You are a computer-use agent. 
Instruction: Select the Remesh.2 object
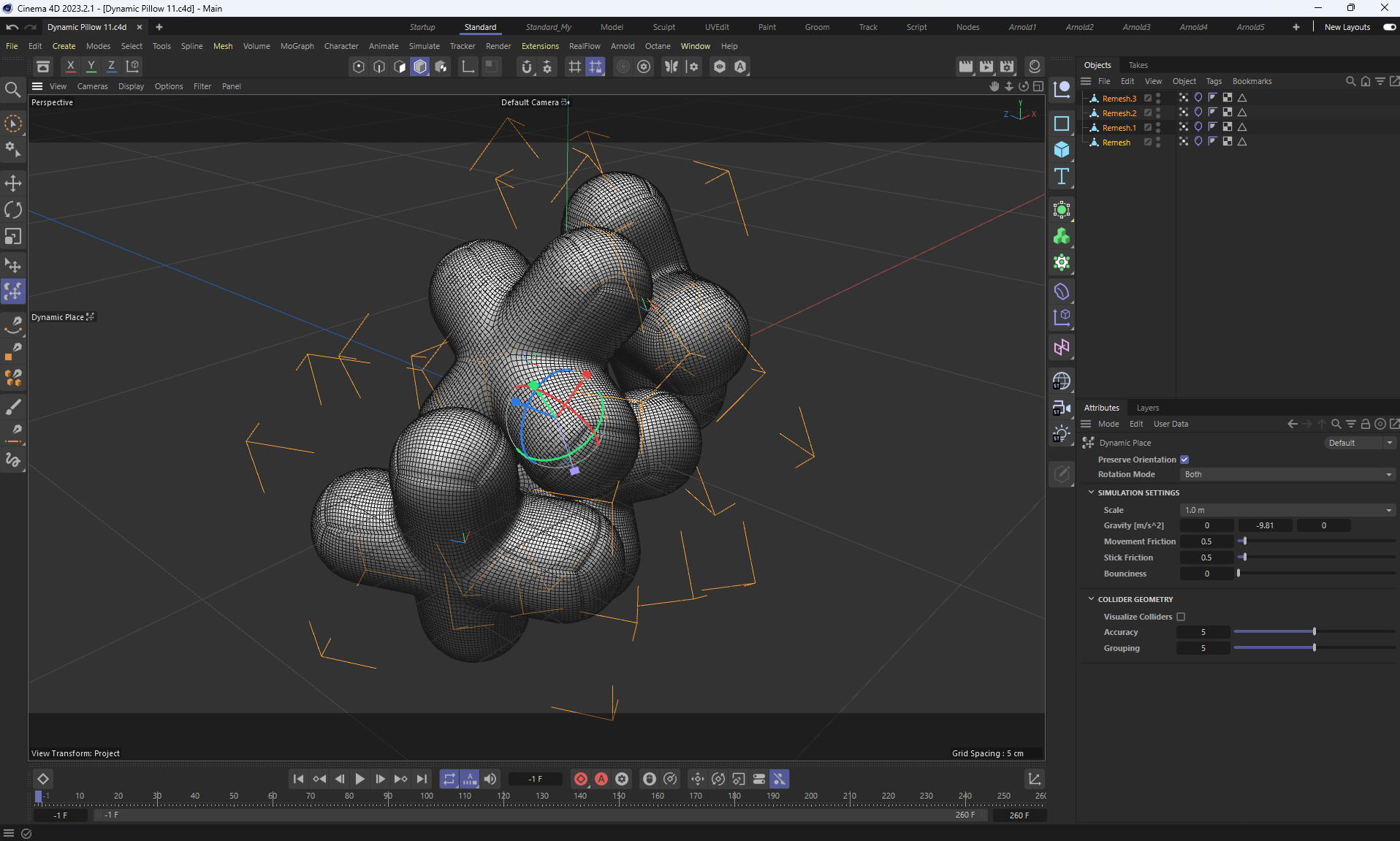[1119, 113]
